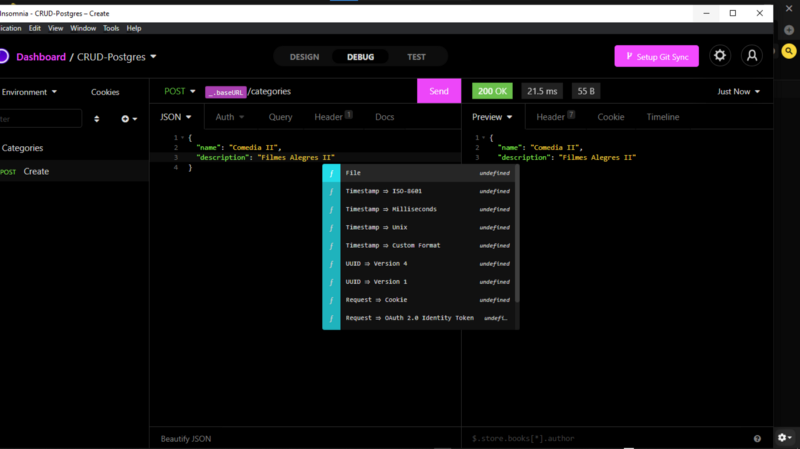The width and height of the screenshot is (800, 449).
Task: Open the user account icon
Action: pyautogui.click(x=752, y=56)
